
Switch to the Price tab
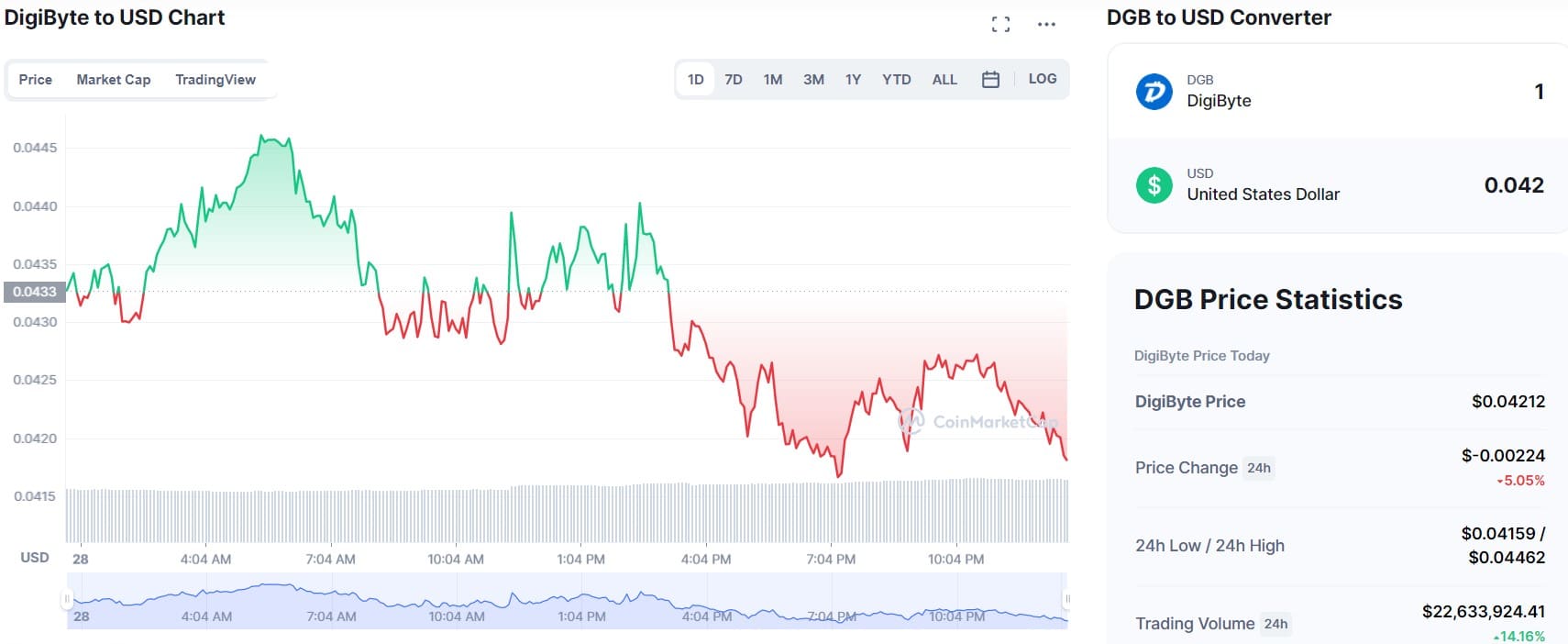tap(36, 80)
